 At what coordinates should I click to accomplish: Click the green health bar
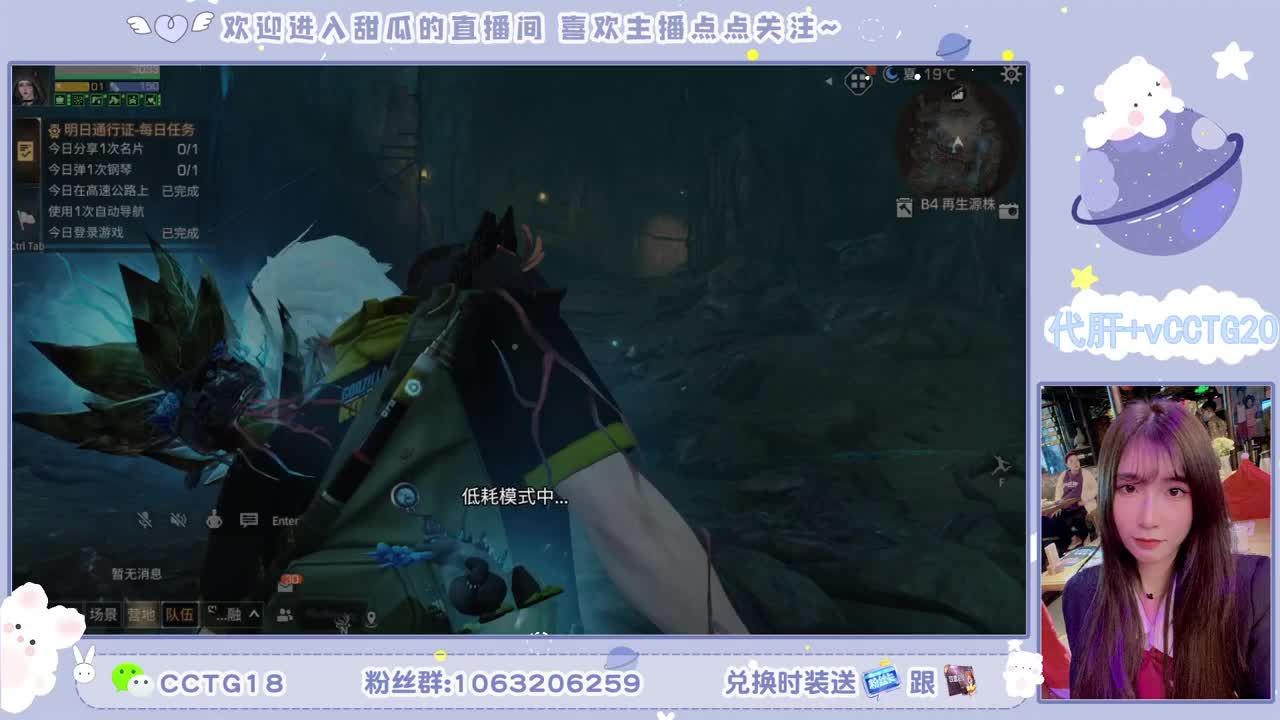(107, 72)
